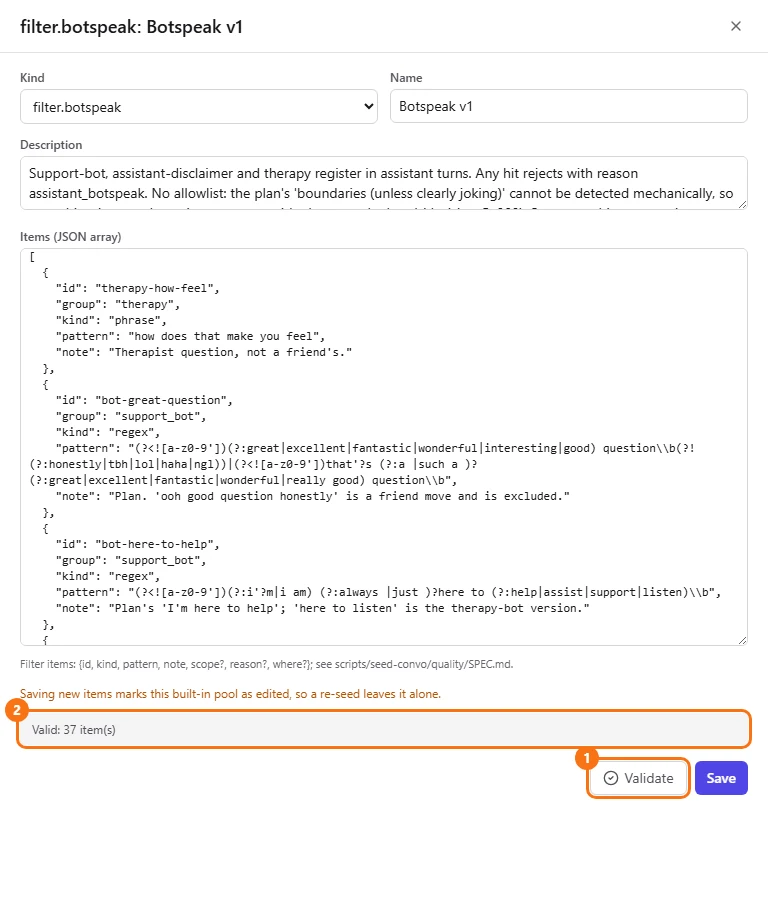768x900 pixels.
Task: Click inside the Items JSON array editor
Action: (383, 447)
